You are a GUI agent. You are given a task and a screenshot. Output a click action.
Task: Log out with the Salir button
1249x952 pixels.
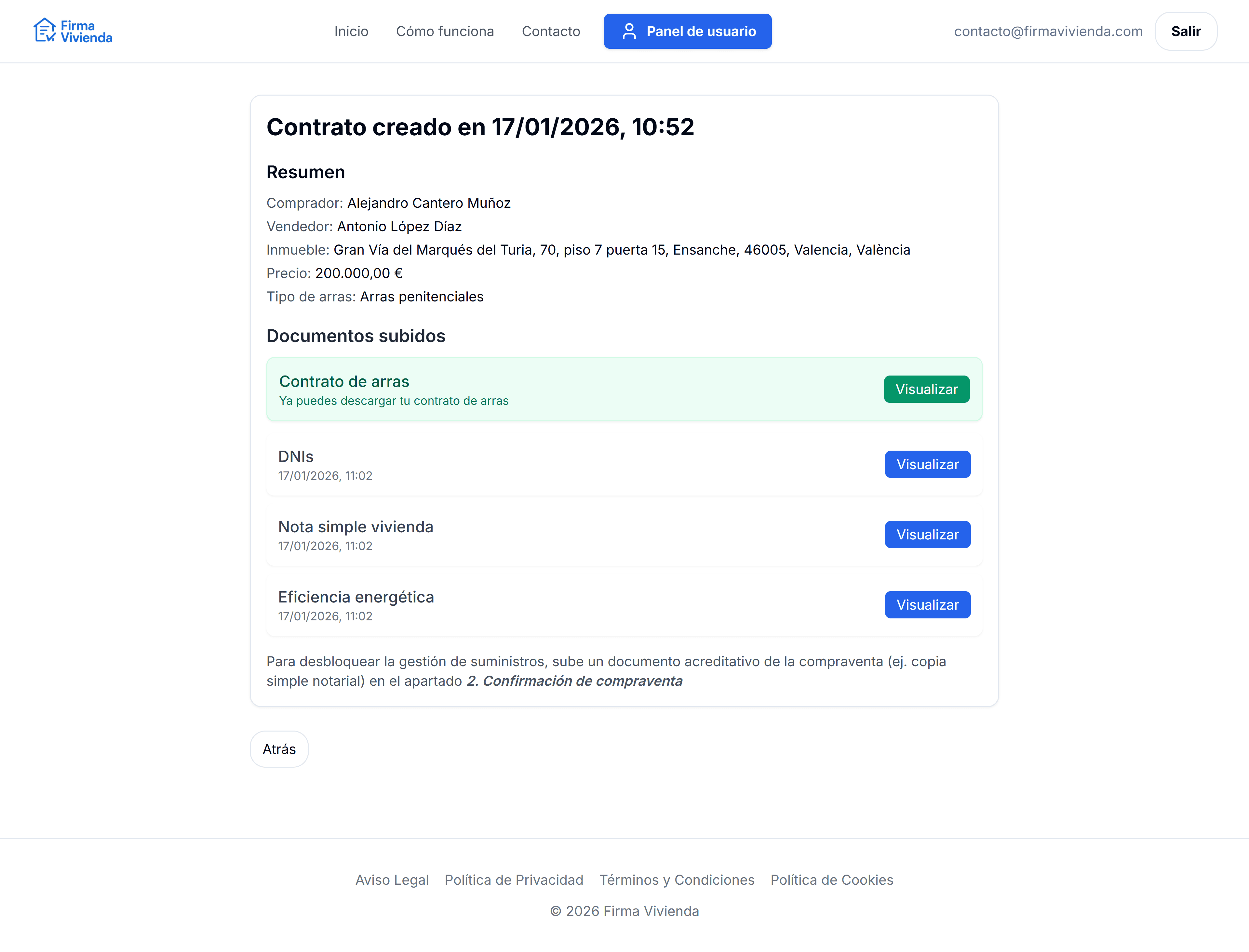click(x=1186, y=31)
